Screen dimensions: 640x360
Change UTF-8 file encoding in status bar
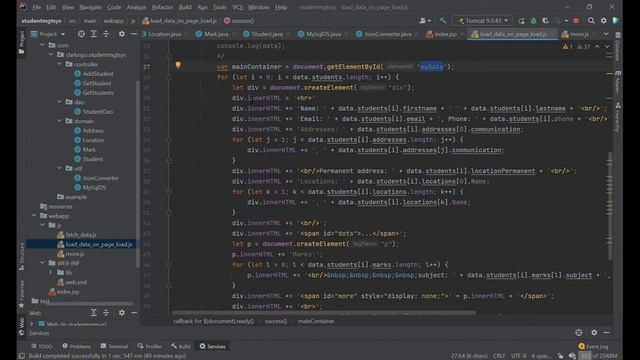(518, 356)
